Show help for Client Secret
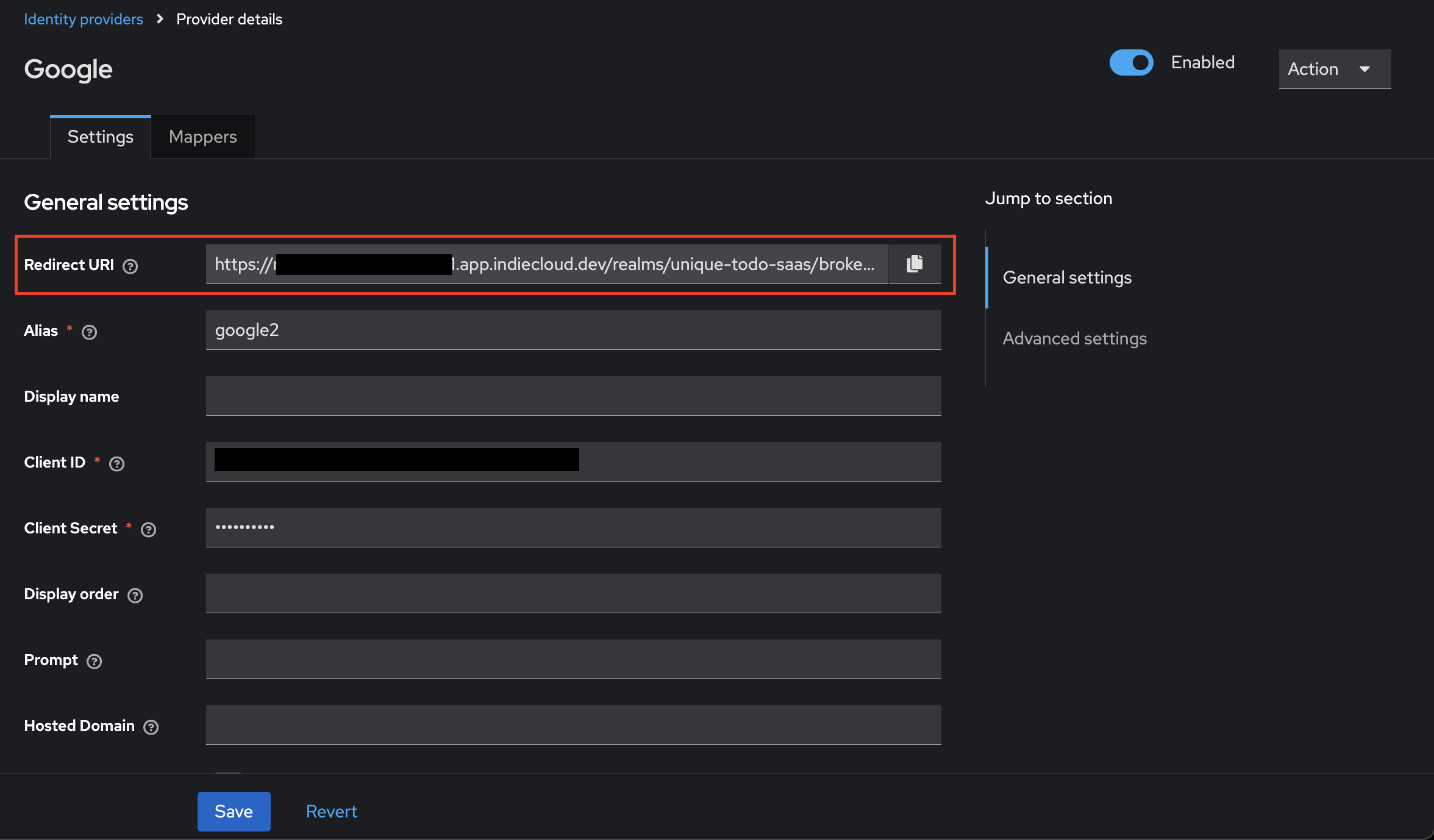 click(x=148, y=530)
